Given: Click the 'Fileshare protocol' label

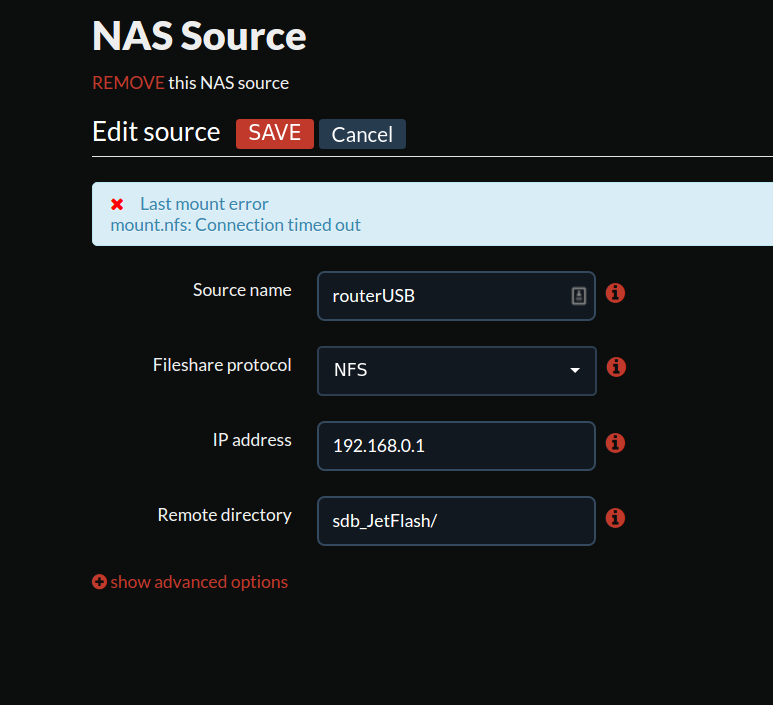Looking at the screenshot, I should (x=222, y=365).
